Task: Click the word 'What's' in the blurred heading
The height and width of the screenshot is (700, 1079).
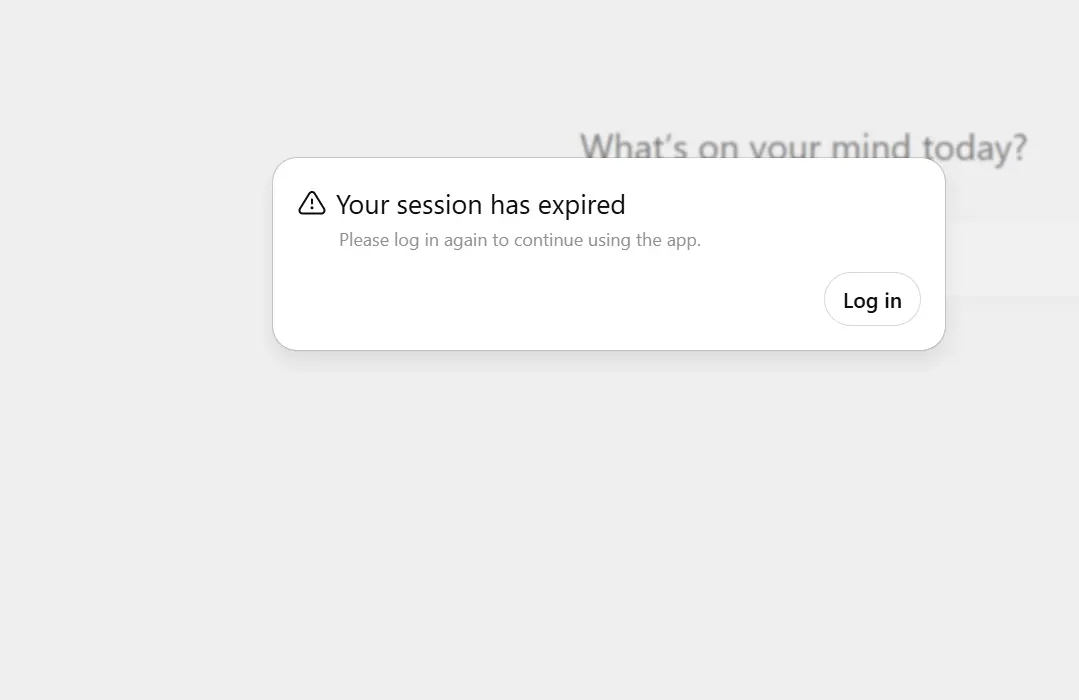Action: 633,146
